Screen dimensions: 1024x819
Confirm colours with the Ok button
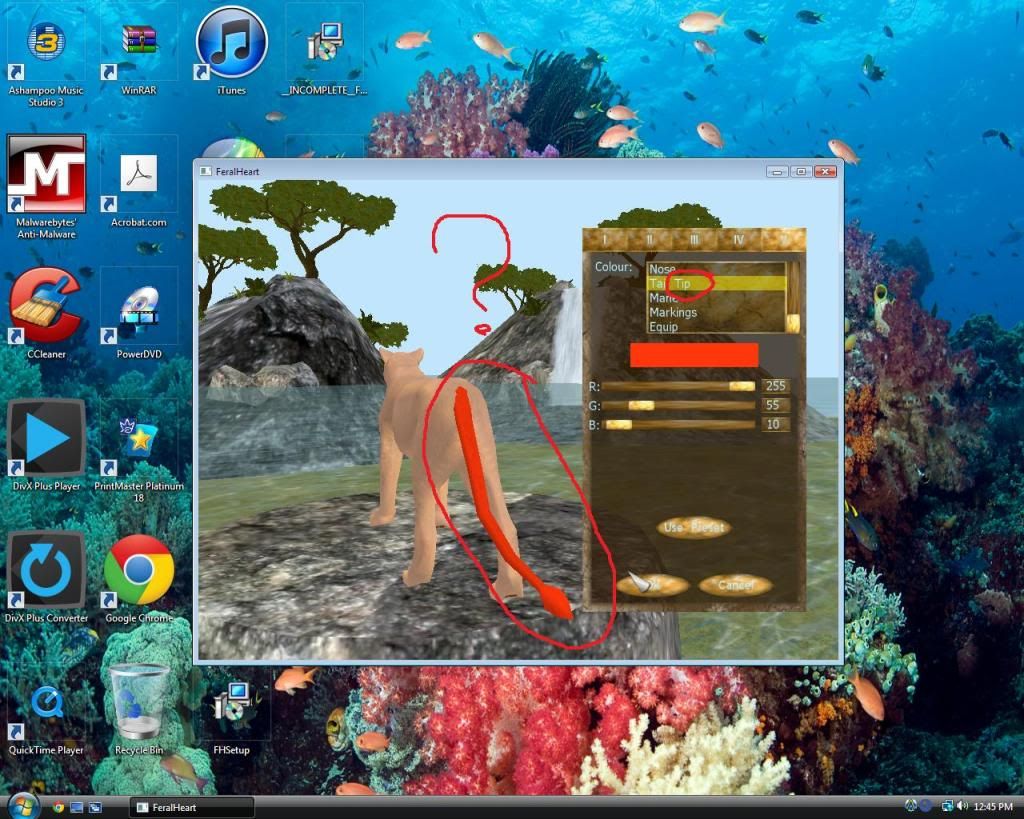[652, 585]
